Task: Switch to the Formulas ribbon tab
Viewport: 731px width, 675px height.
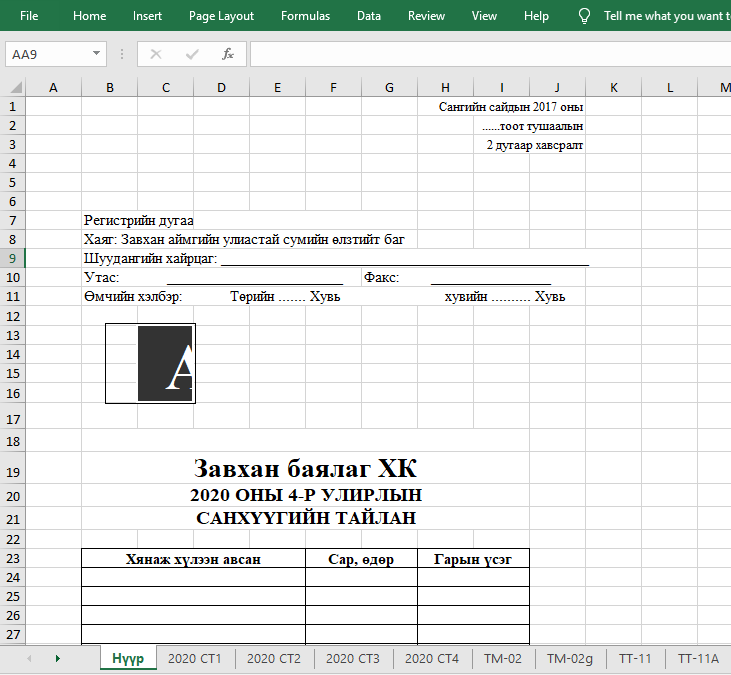Action: coord(305,16)
